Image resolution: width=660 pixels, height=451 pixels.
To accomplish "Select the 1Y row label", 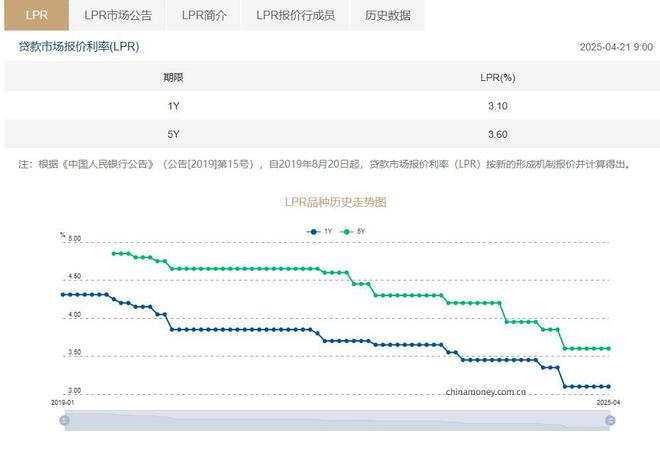I will click(x=173, y=106).
